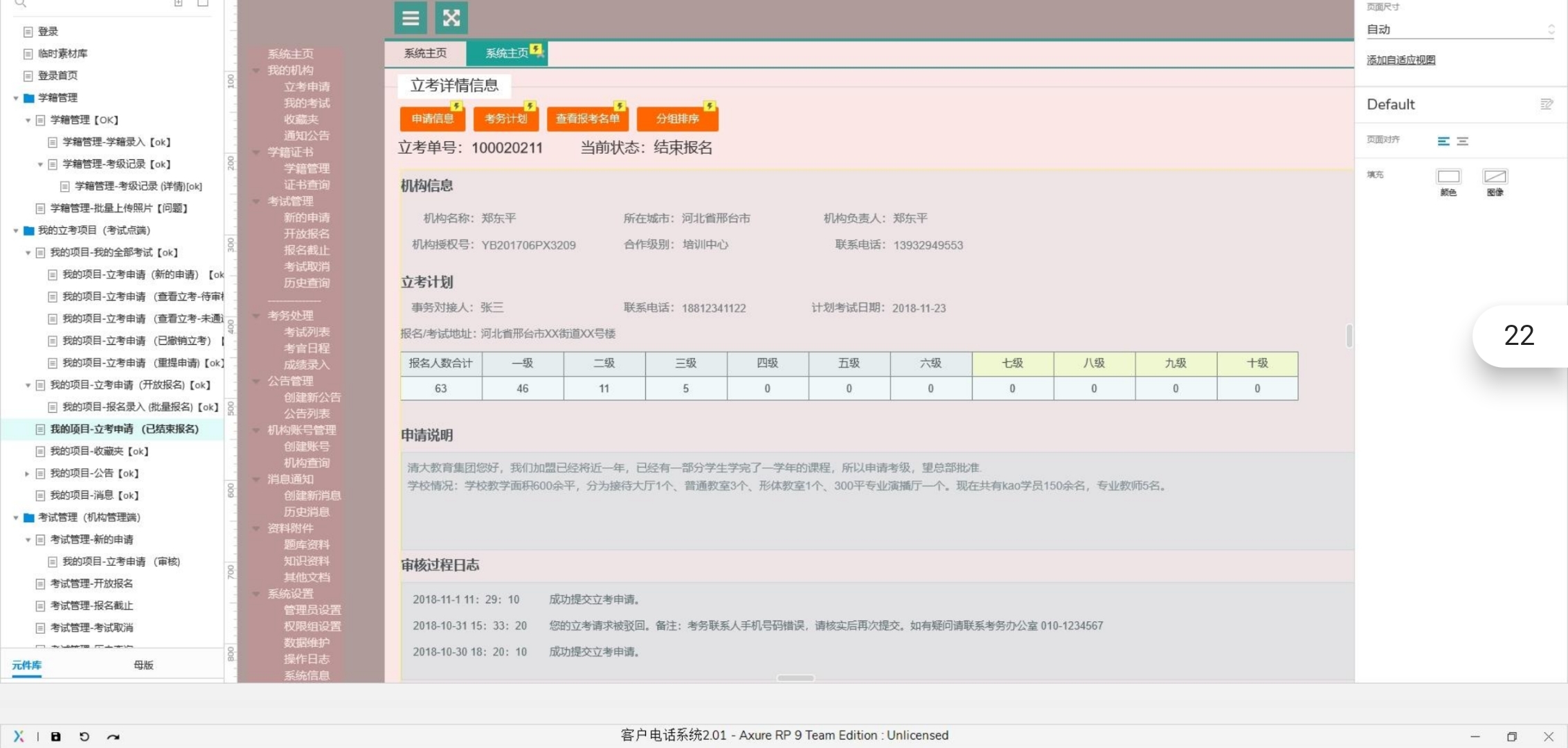Screen dimensions: 1568x748
Task: Click the value 46 under 一级
Action: click(x=523, y=389)
